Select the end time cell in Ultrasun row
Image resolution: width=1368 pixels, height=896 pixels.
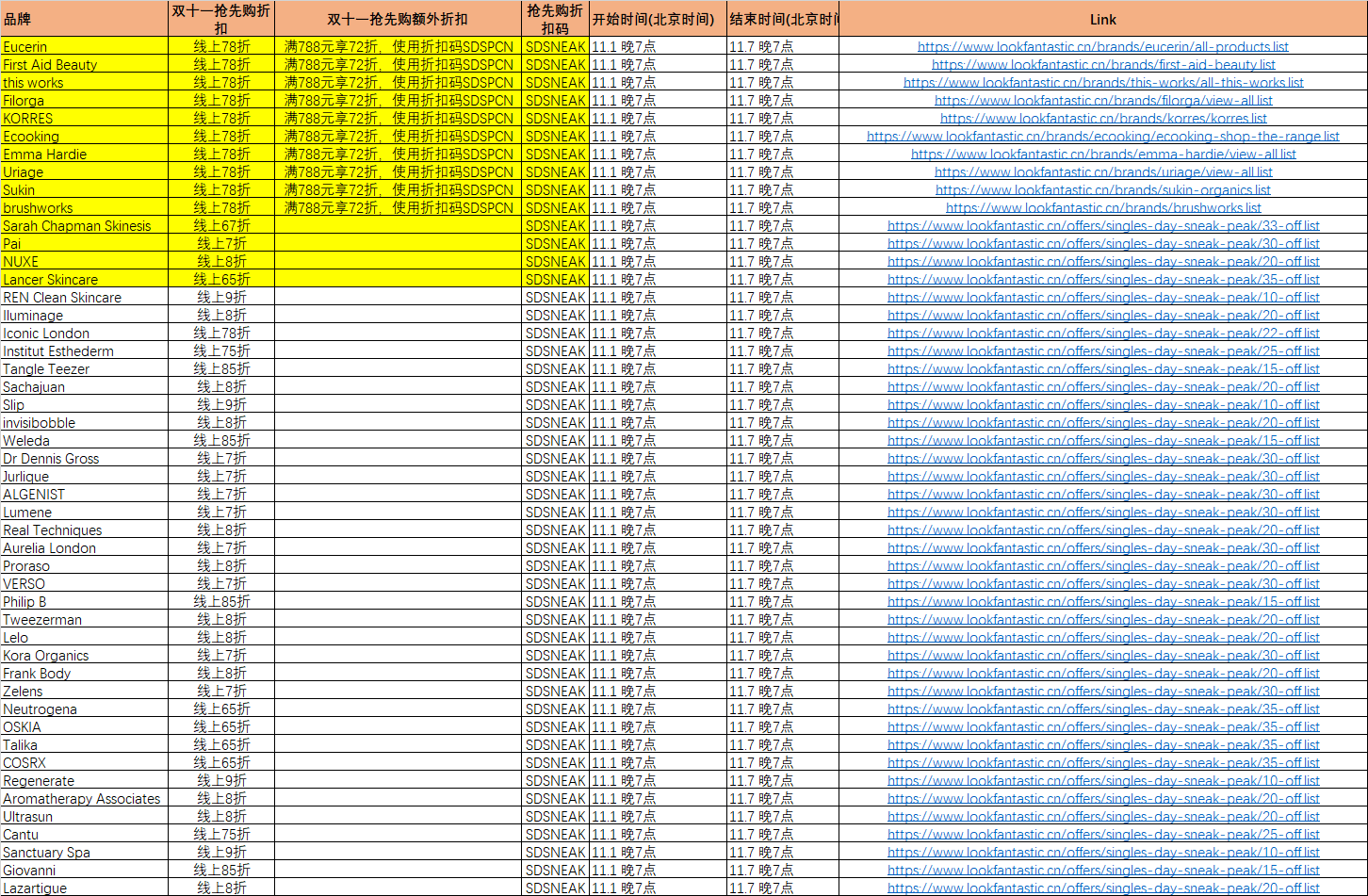(x=783, y=816)
